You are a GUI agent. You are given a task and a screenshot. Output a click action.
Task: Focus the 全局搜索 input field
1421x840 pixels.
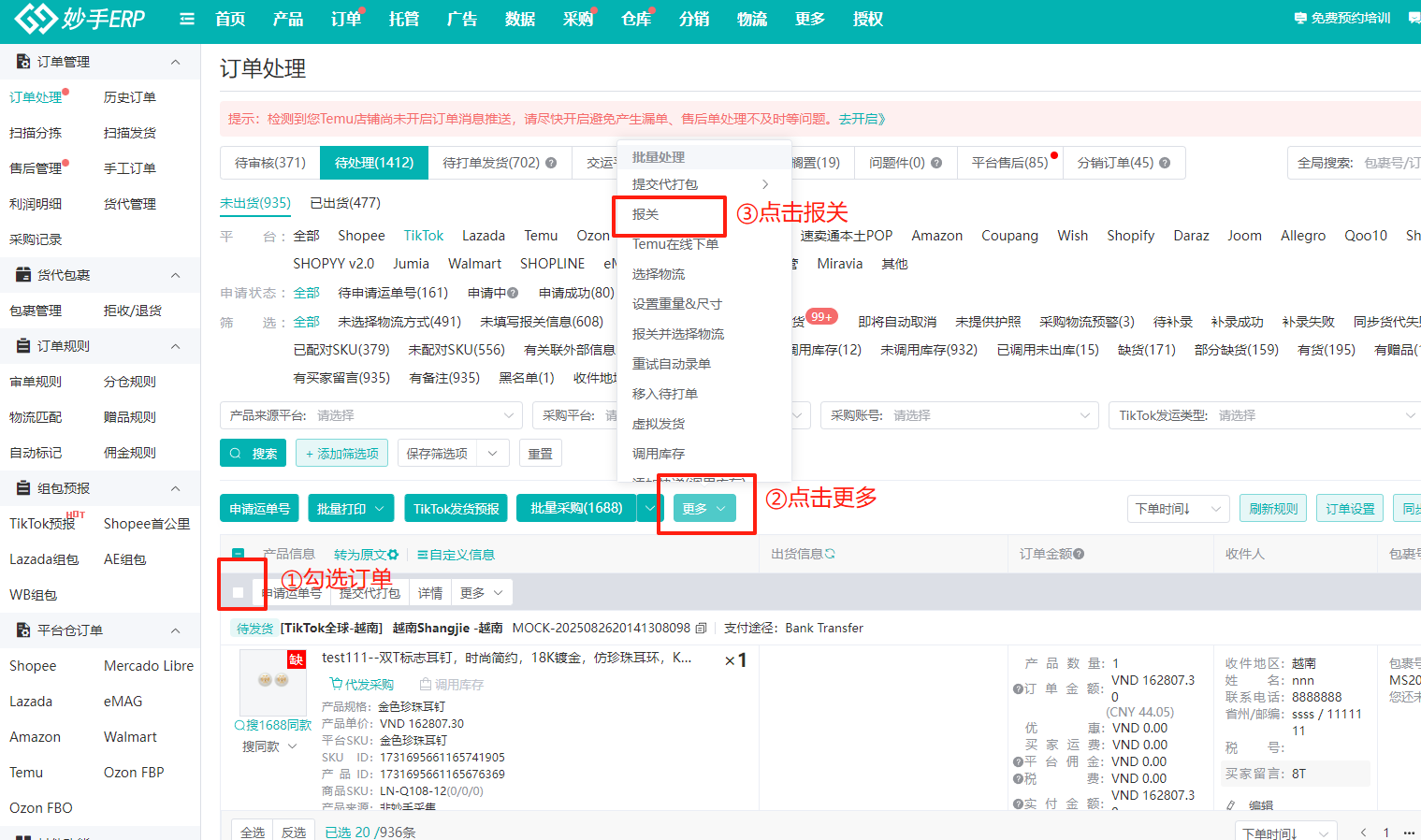[x=1392, y=163]
